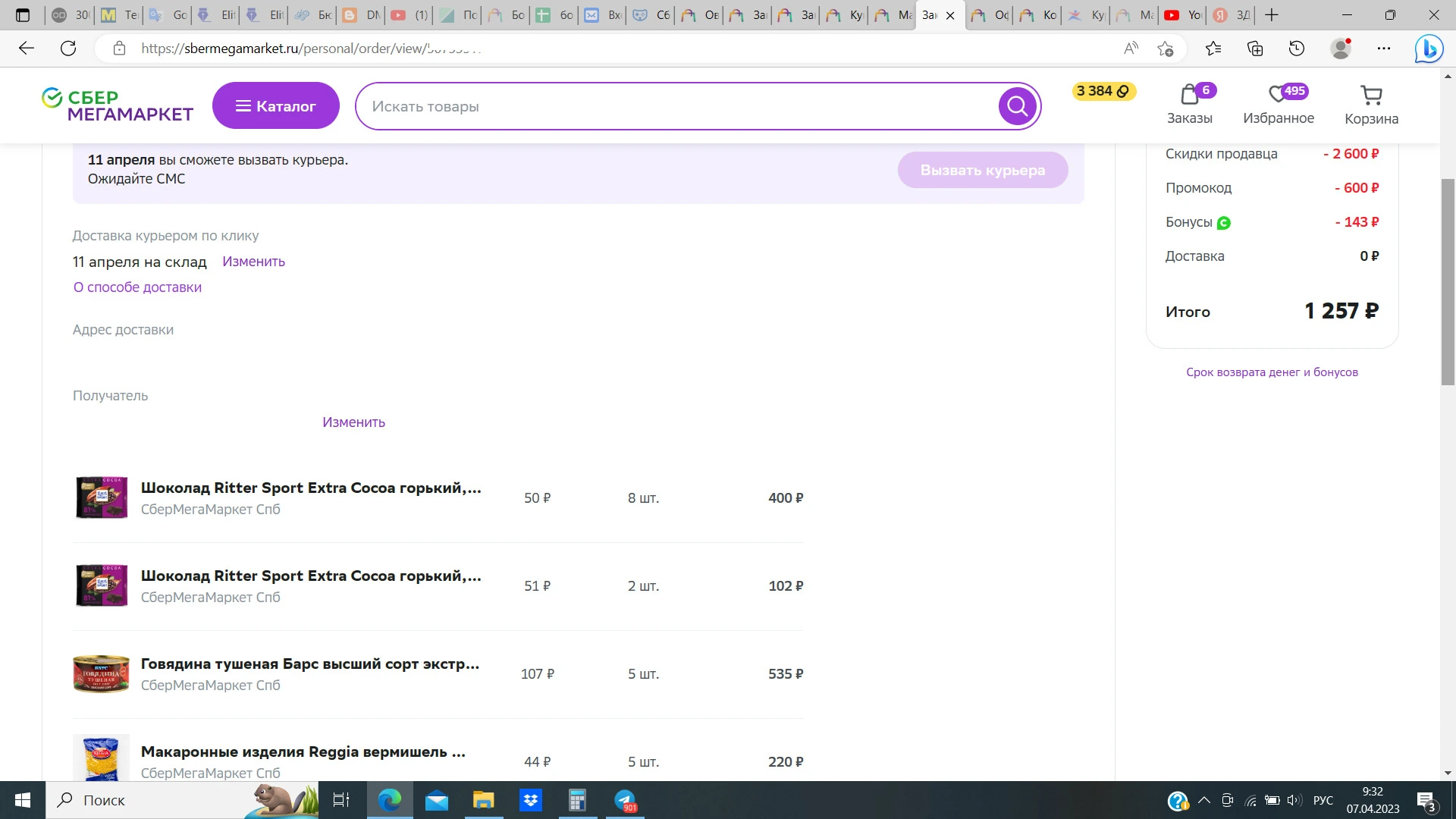Open the SberMegaMarket logo home link
This screenshot has height=819, width=1456.
(118, 105)
